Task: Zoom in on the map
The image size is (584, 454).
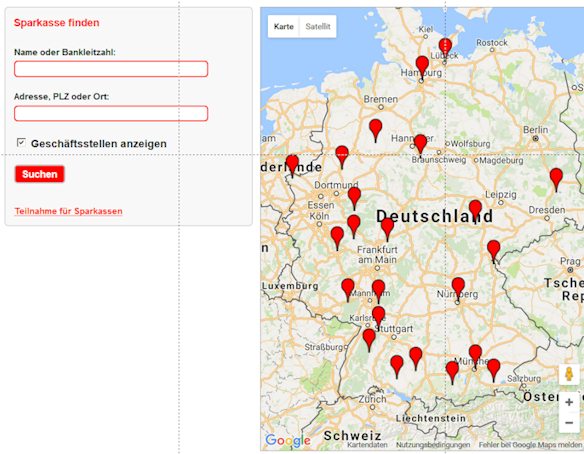Action: point(569,402)
